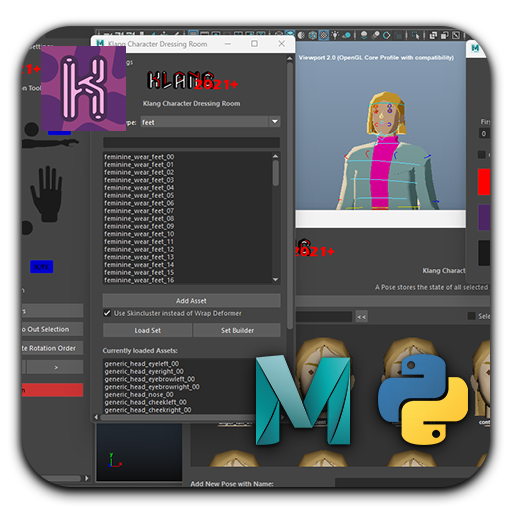512x512 pixels.
Task: Click the Dressing Room window scroll-up arrow
Action: click(x=290, y=59)
